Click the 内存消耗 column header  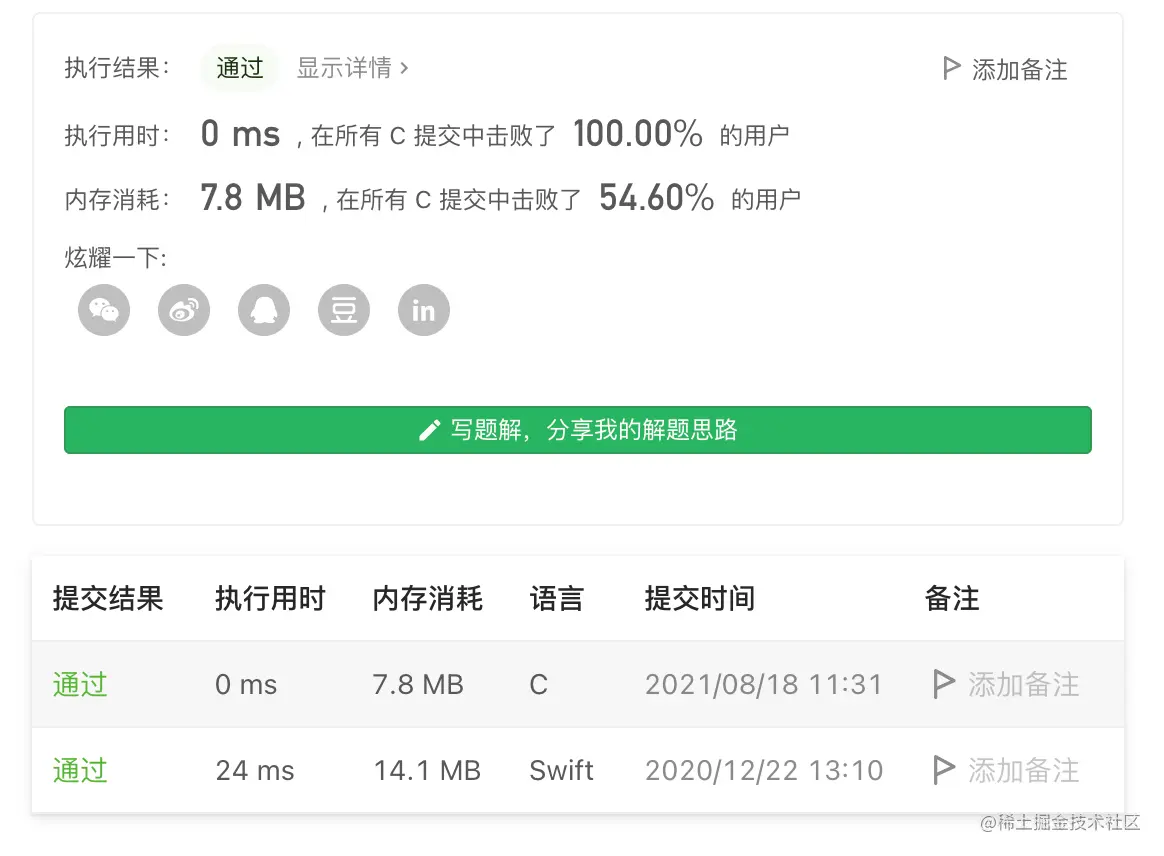tap(428, 599)
